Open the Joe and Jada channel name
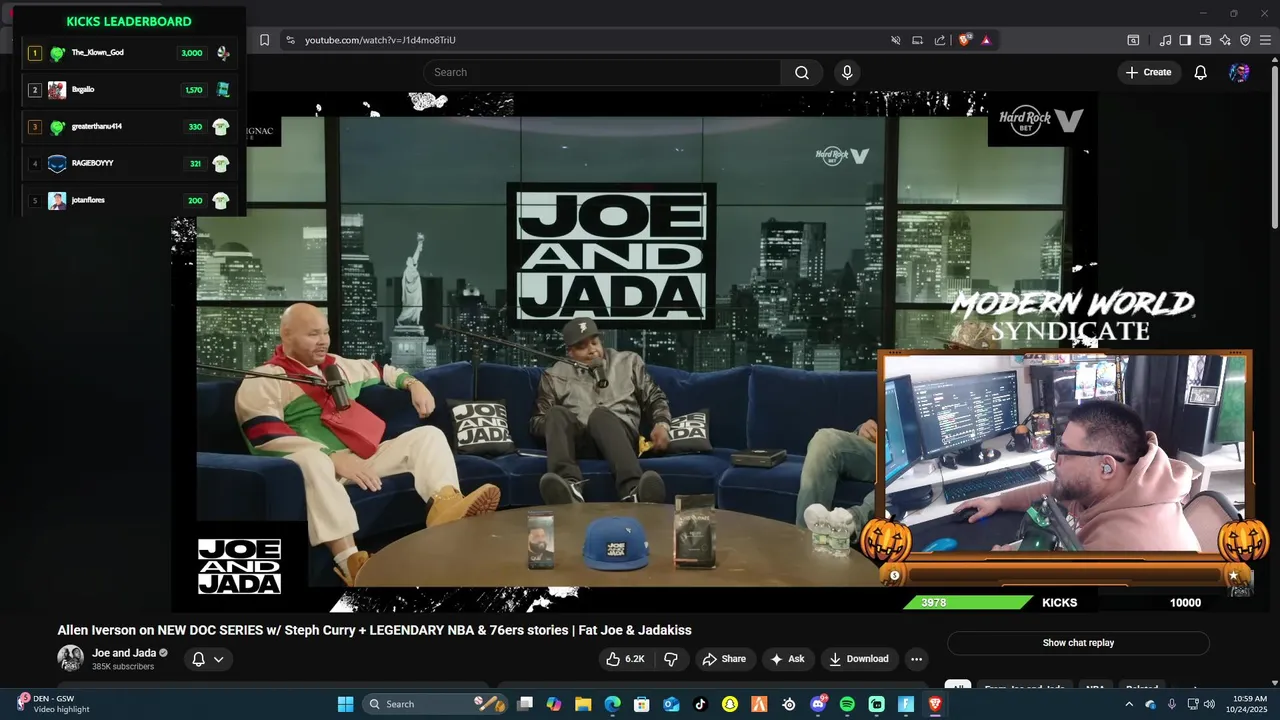The width and height of the screenshot is (1280, 720). click(124, 653)
